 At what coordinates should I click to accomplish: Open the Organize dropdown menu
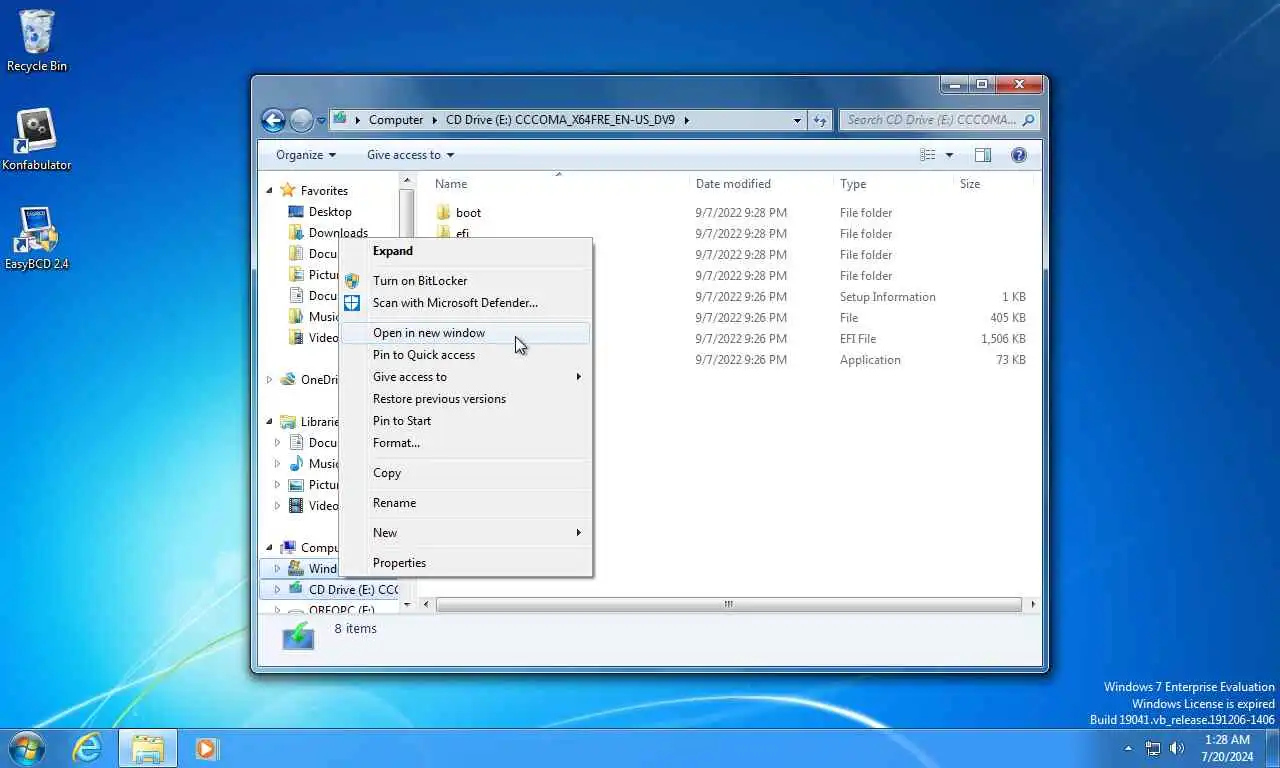pos(305,155)
